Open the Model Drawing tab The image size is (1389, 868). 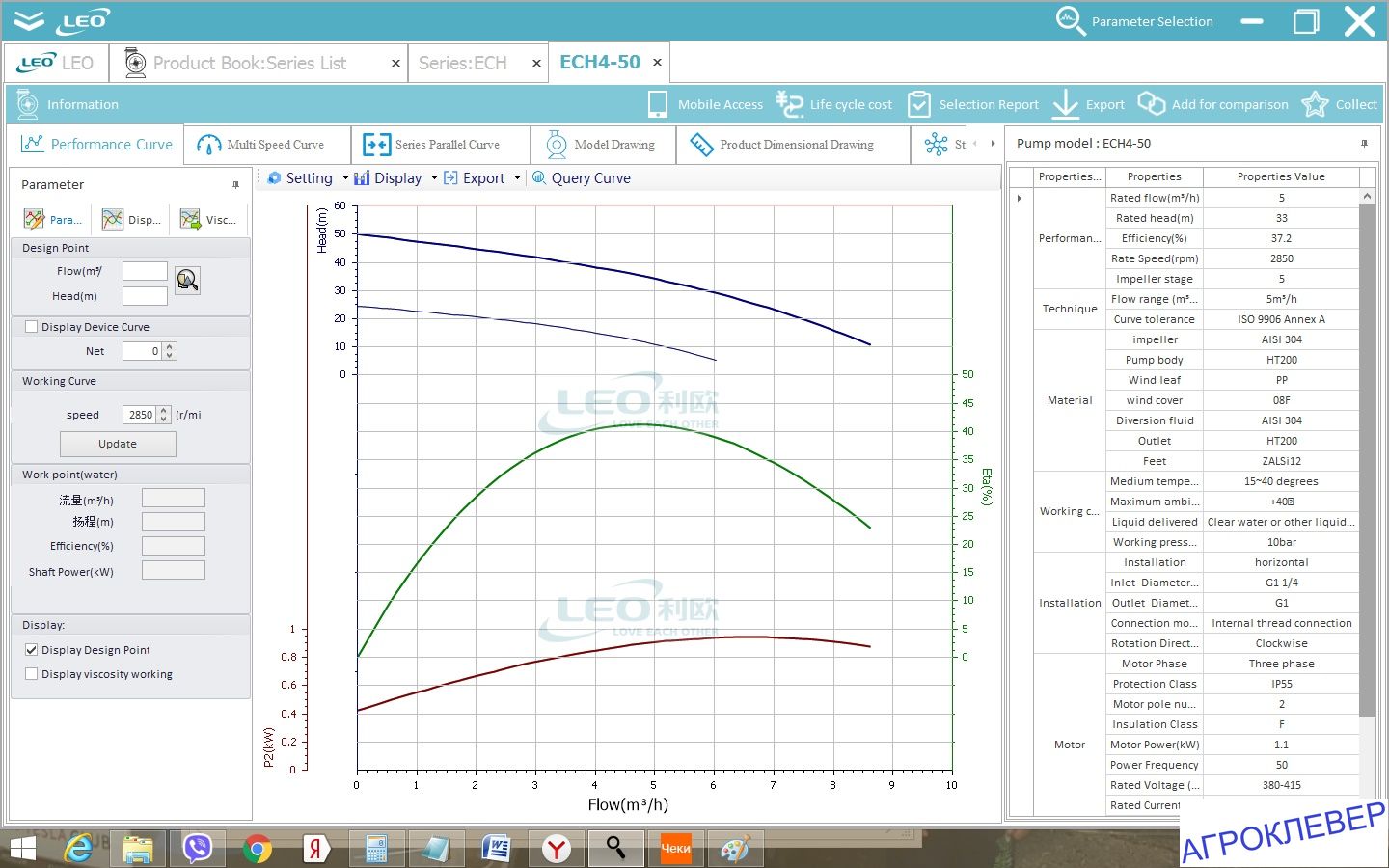click(x=602, y=145)
